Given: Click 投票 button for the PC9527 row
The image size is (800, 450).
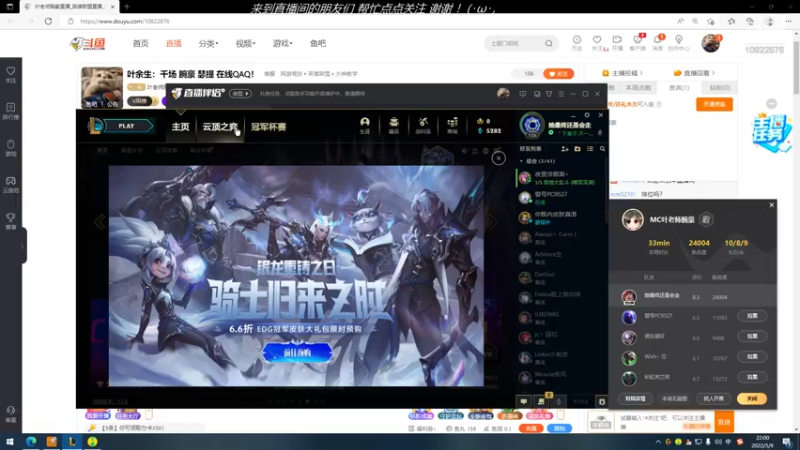Looking at the screenshot, I should pyautogui.click(x=752, y=316).
